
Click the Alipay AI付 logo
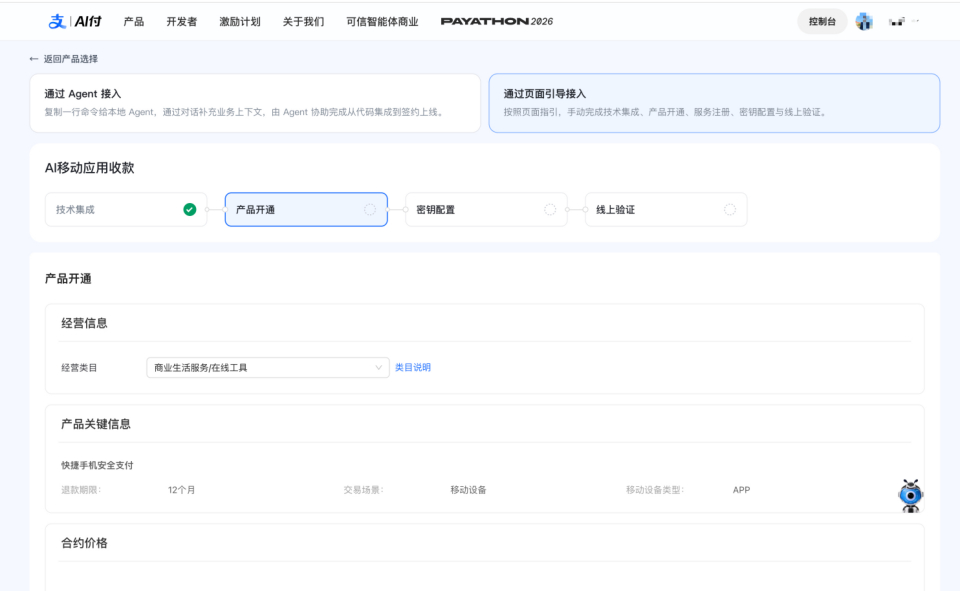pos(75,21)
